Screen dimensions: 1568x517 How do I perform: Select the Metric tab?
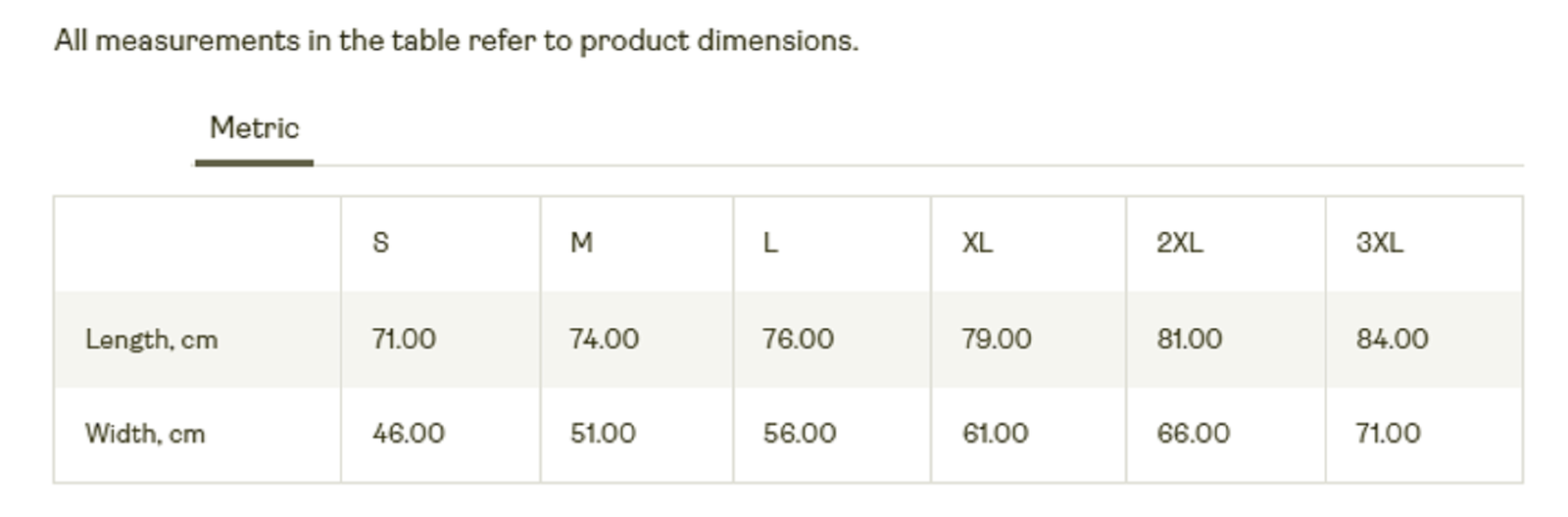point(254,129)
